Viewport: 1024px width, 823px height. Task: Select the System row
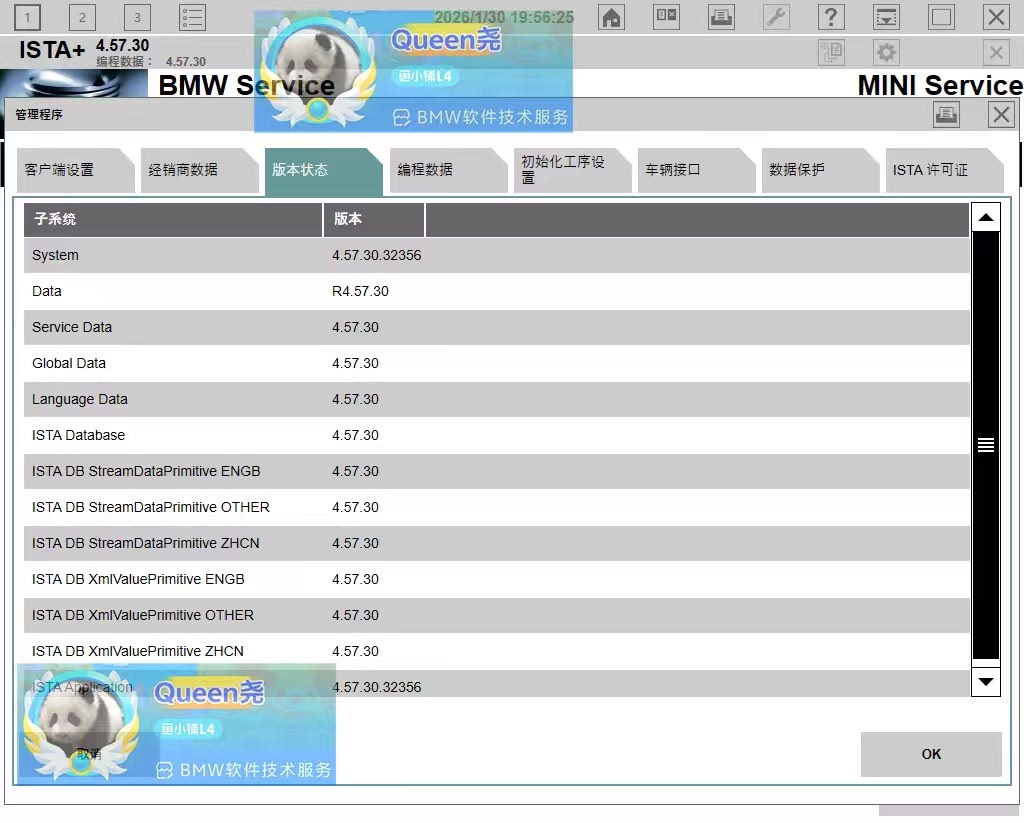[x=496, y=255]
